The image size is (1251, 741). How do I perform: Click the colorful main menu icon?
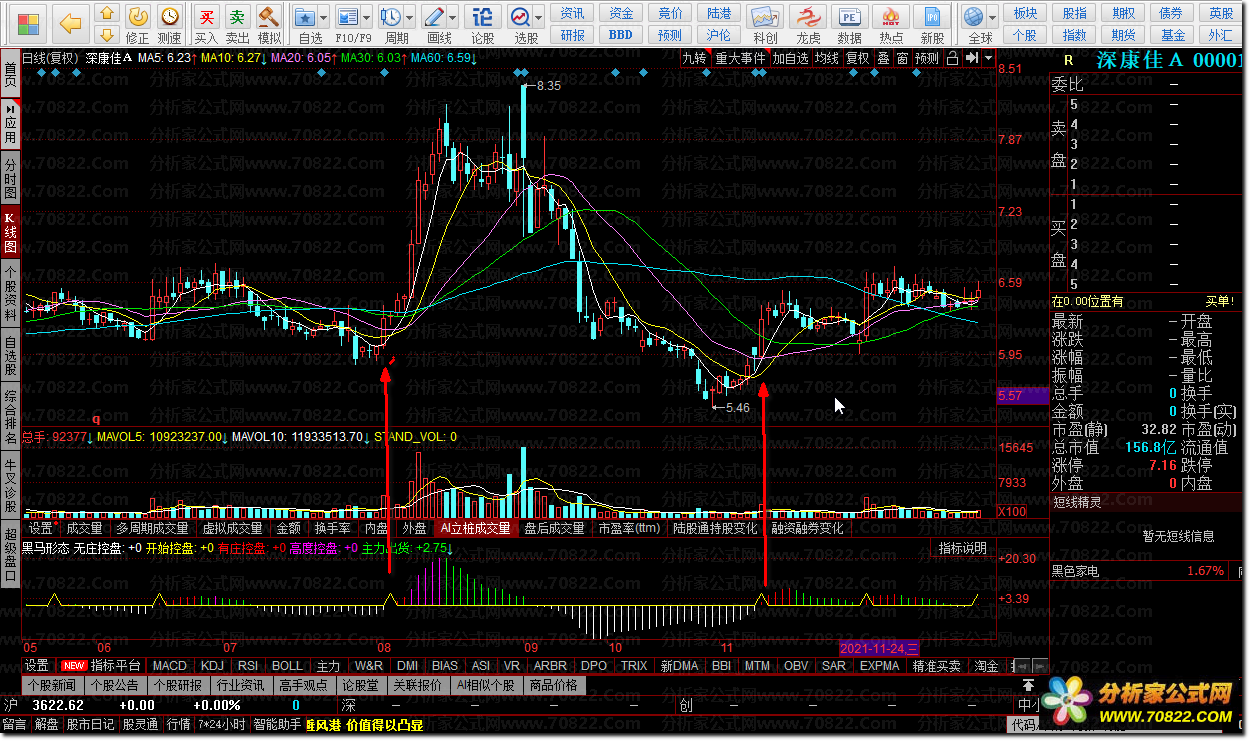[26, 22]
